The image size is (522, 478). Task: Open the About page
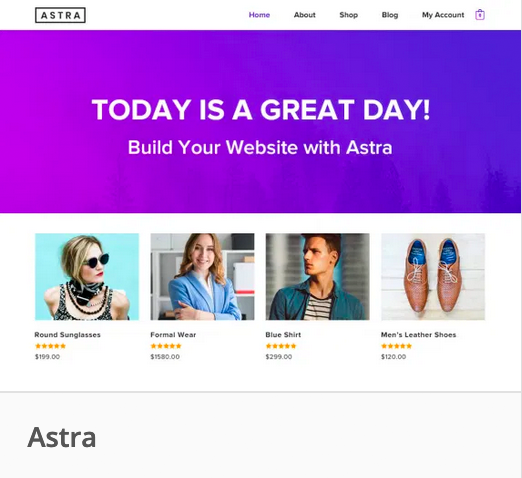pos(305,15)
